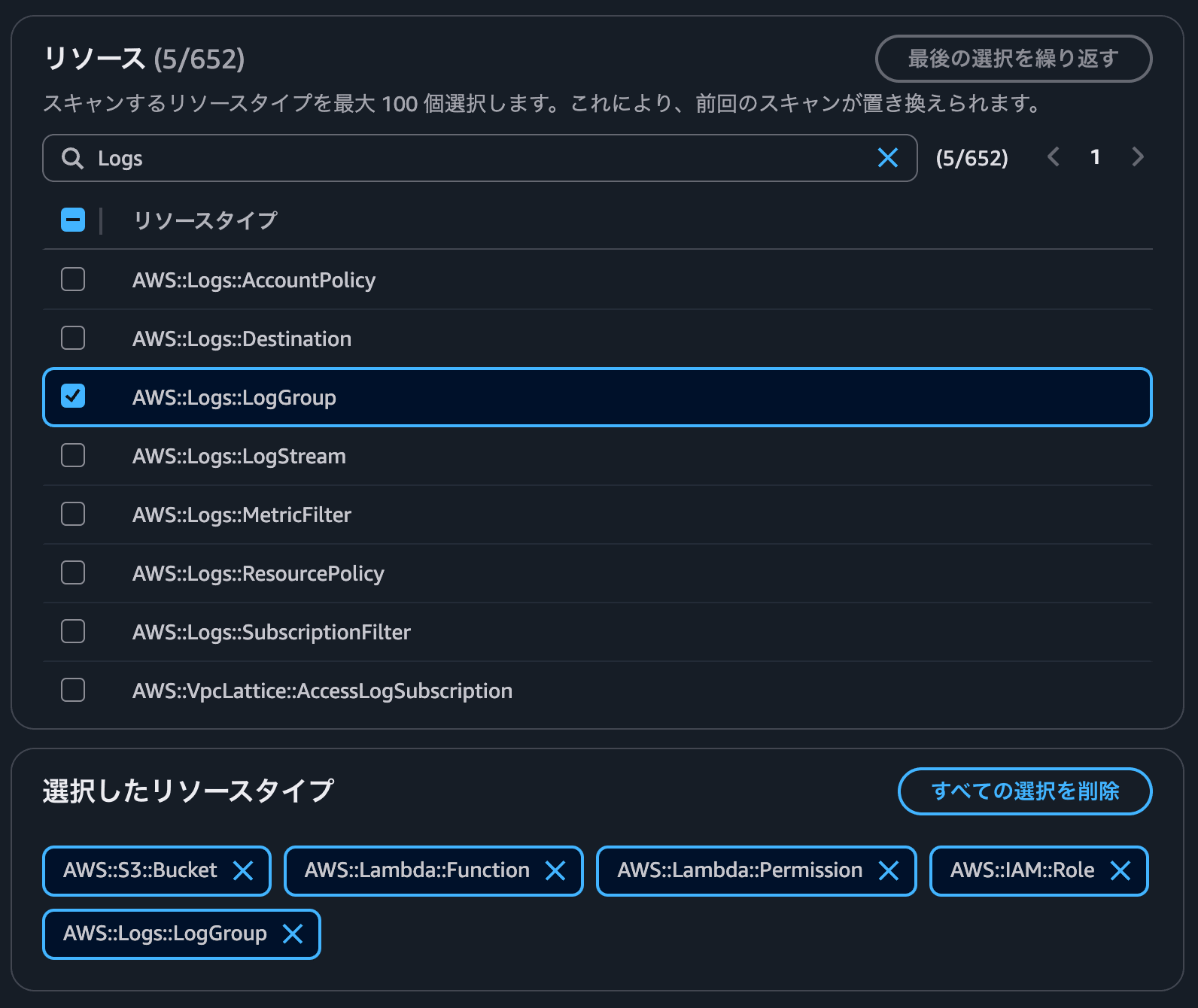1198x1008 pixels.
Task: Remove AWS::Lambda::Permission chip
Action: [x=889, y=870]
